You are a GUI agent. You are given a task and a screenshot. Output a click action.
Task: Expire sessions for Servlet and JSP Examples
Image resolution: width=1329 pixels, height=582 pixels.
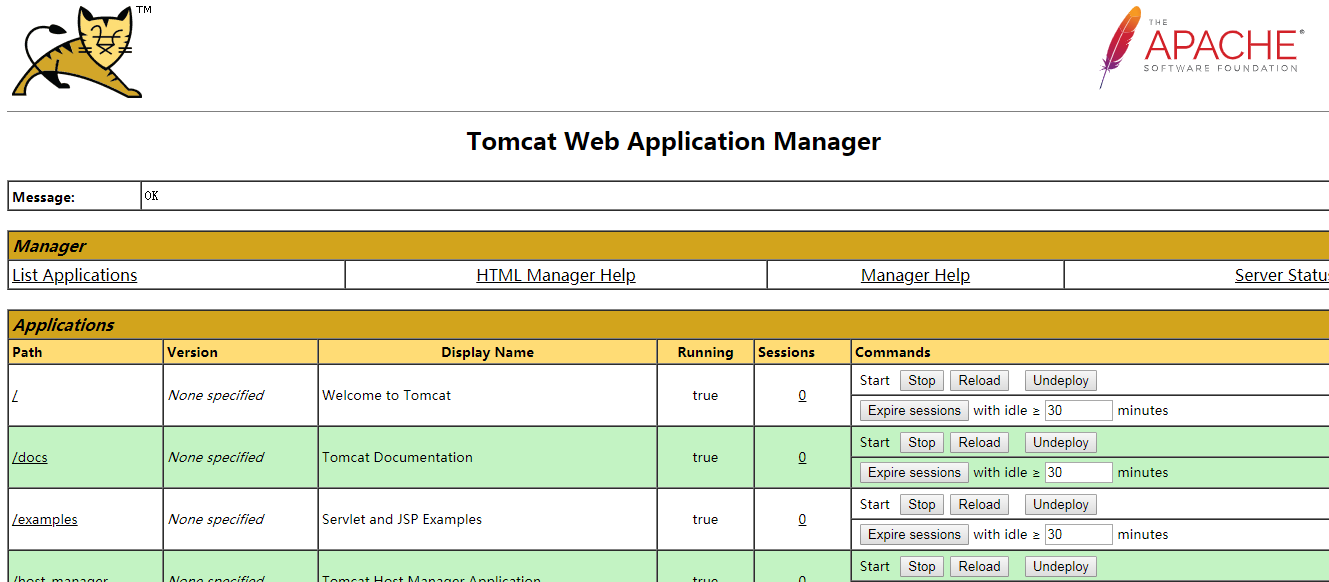(914, 534)
